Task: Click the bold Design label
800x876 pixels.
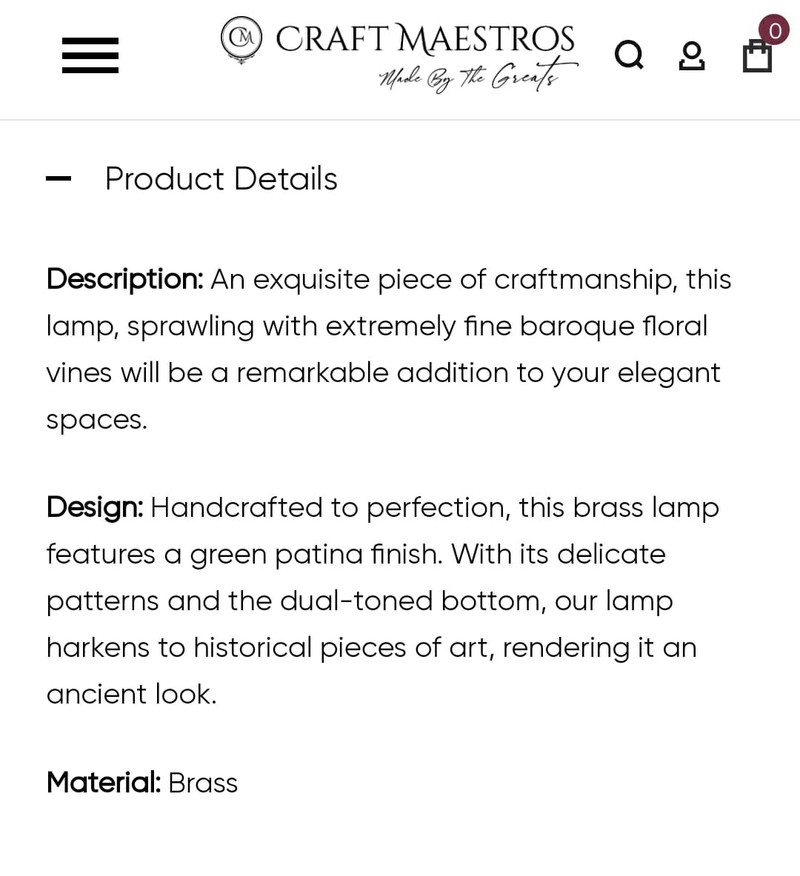Action: point(94,508)
